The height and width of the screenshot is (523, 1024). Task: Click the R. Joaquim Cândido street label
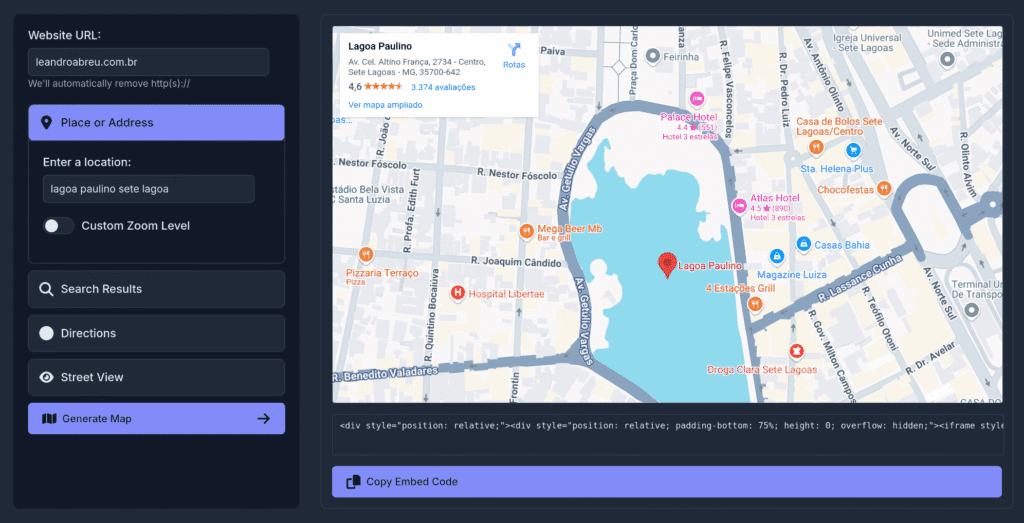coord(516,262)
